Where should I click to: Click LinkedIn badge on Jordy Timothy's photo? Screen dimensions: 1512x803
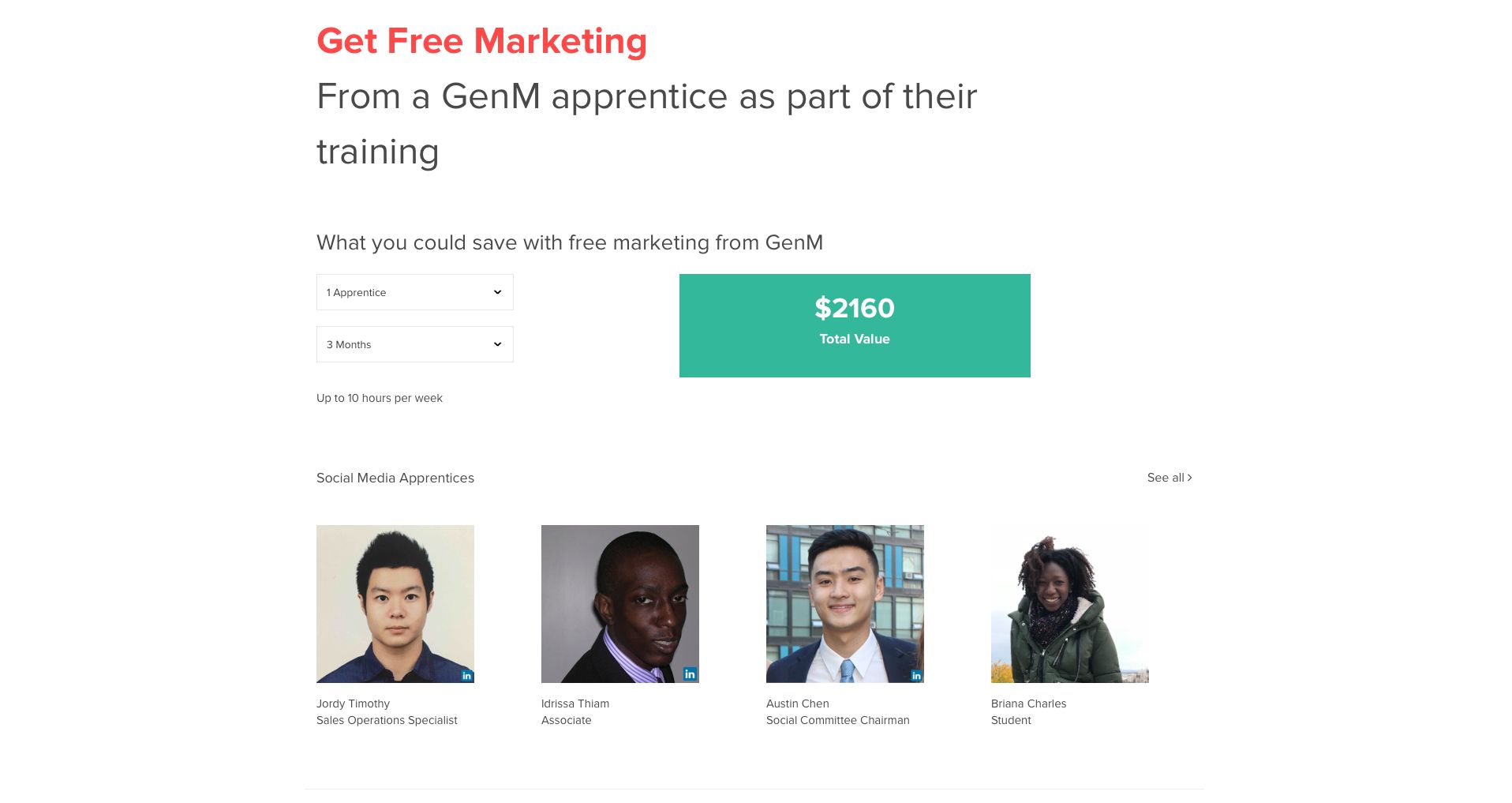467,676
